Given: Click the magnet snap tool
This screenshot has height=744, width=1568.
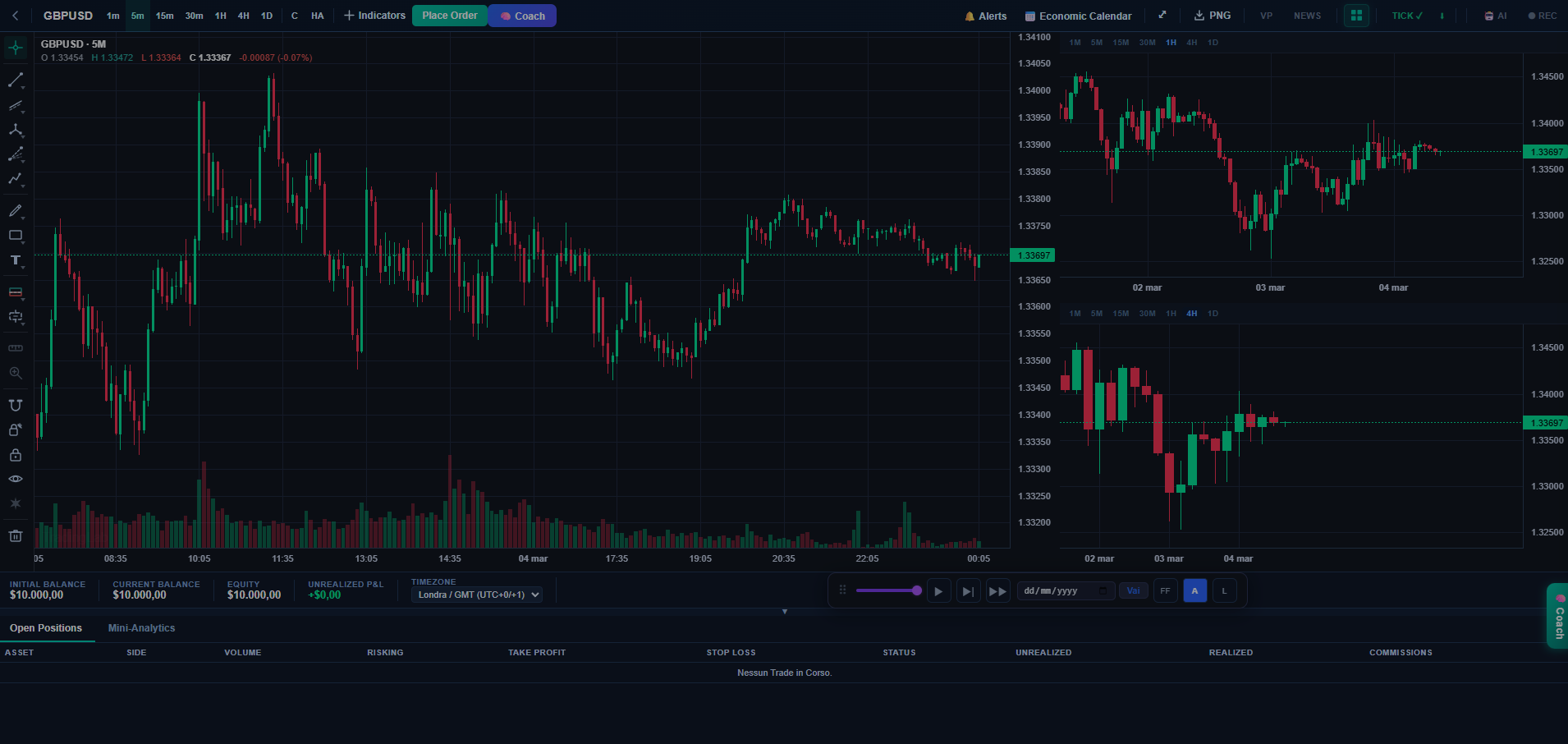Looking at the screenshot, I should pos(16,404).
